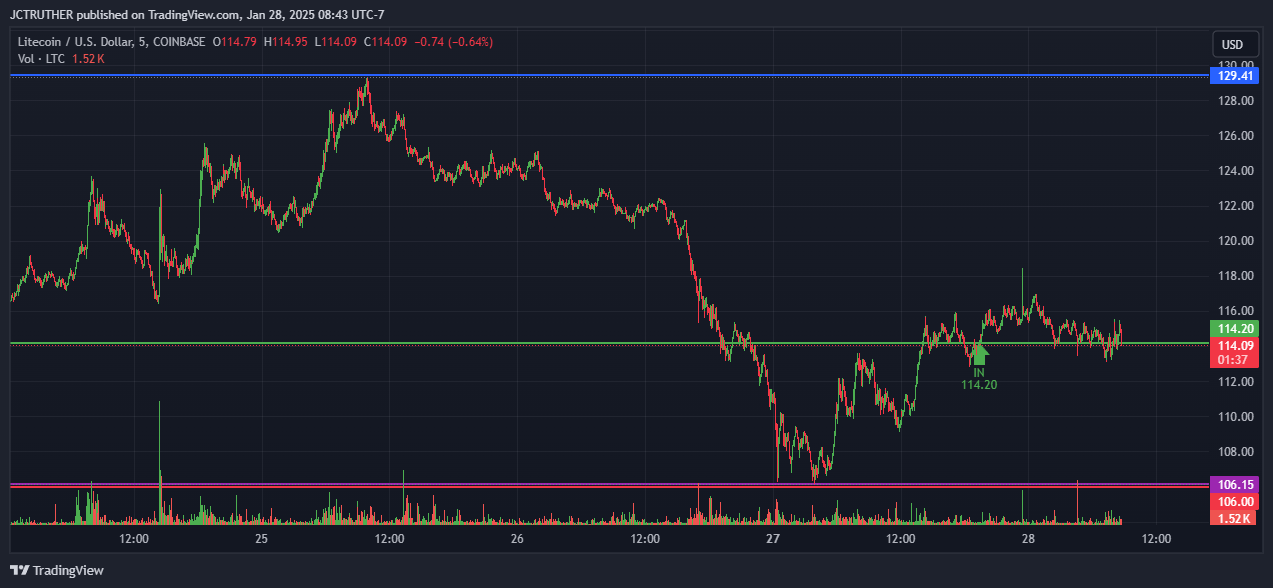1273x588 pixels.
Task: Click the red 1.52 K volume label on the axis
Action: (x=1232, y=517)
